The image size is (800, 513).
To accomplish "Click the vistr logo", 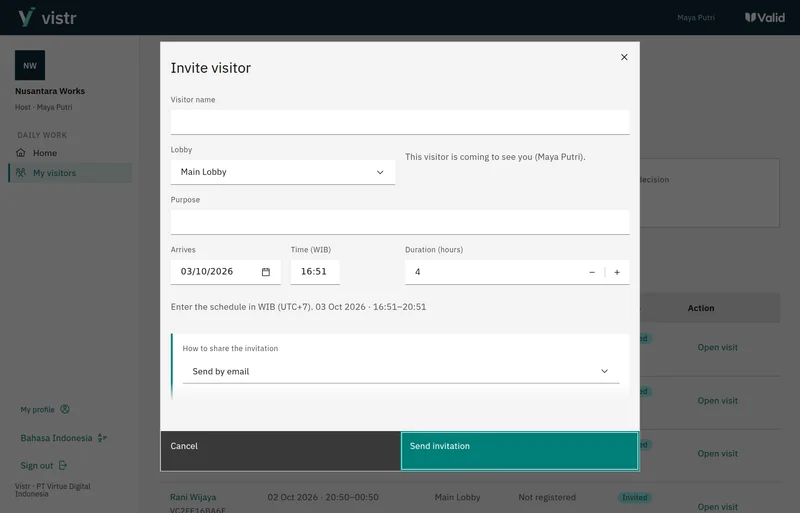I will click(x=47, y=17).
